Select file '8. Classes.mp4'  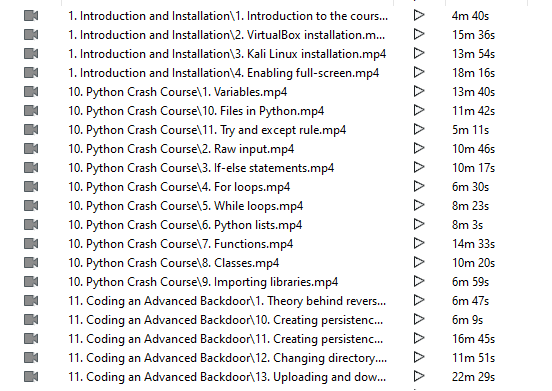174,263
